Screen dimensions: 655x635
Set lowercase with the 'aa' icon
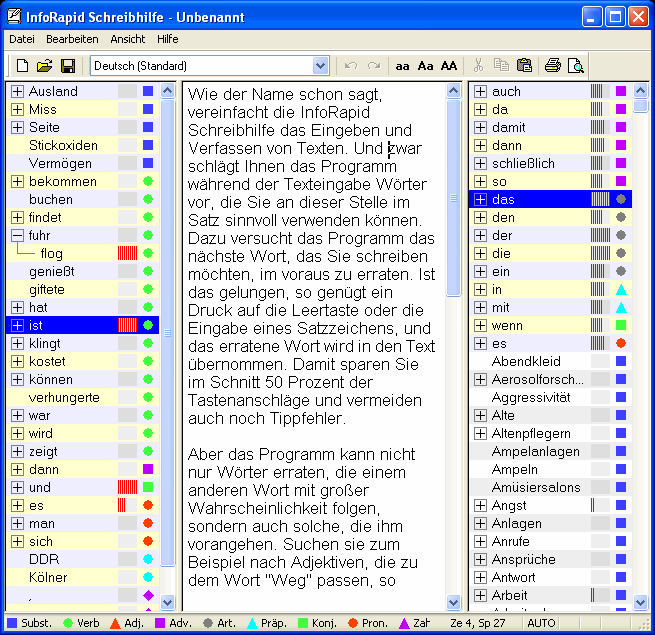point(402,66)
